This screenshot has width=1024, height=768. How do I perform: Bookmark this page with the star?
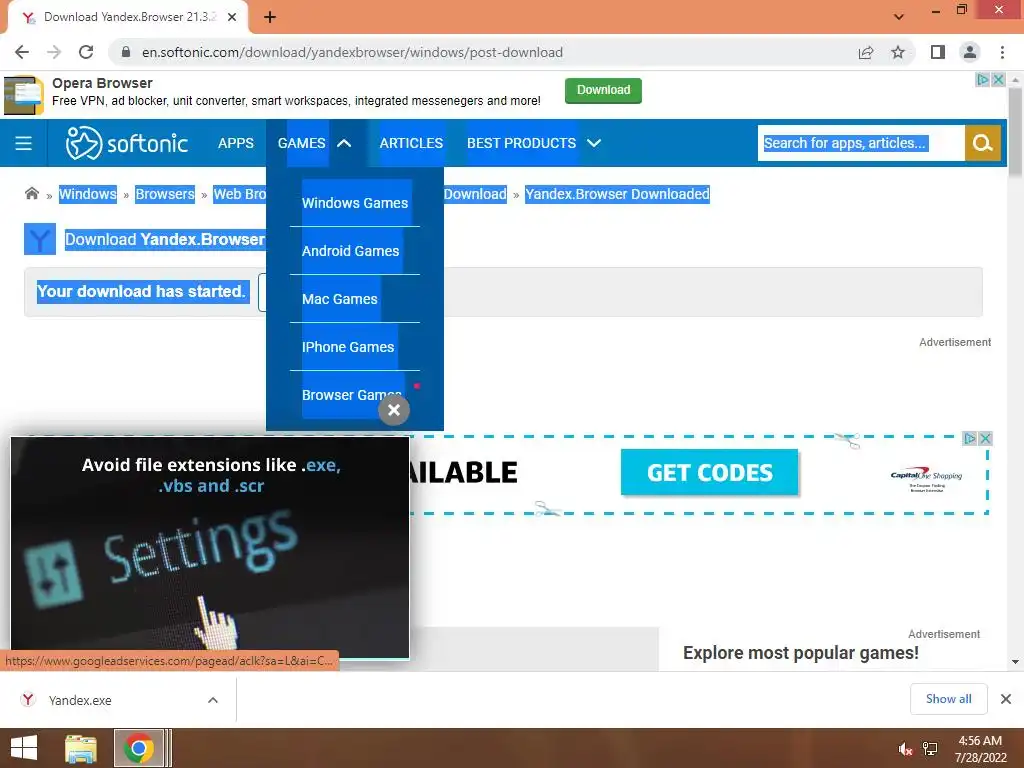tap(898, 52)
